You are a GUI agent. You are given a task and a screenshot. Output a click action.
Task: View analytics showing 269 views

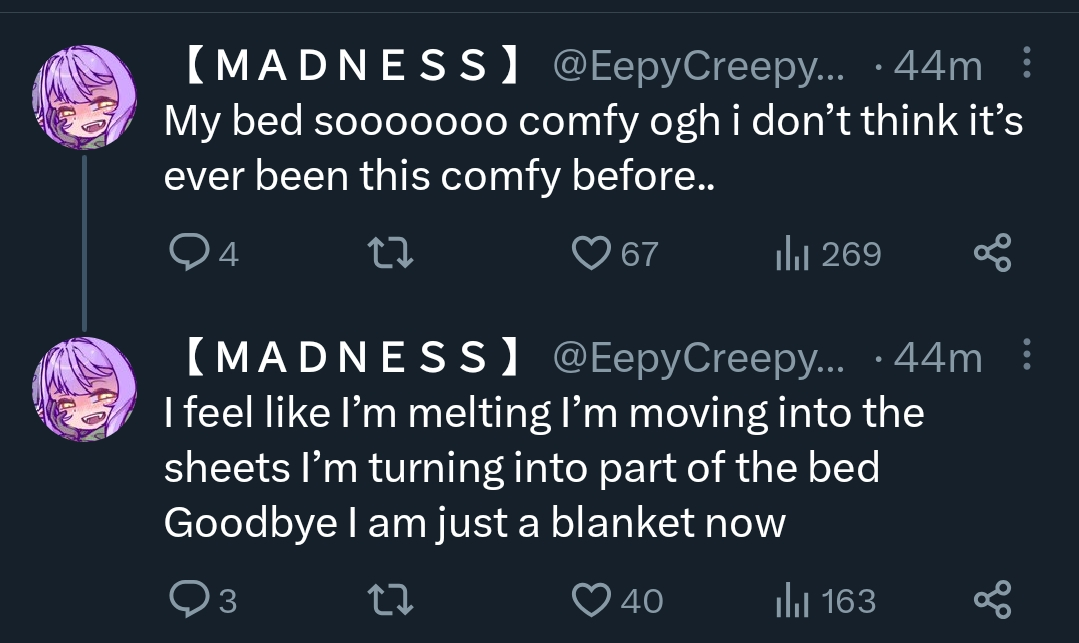(x=789, y=254)
